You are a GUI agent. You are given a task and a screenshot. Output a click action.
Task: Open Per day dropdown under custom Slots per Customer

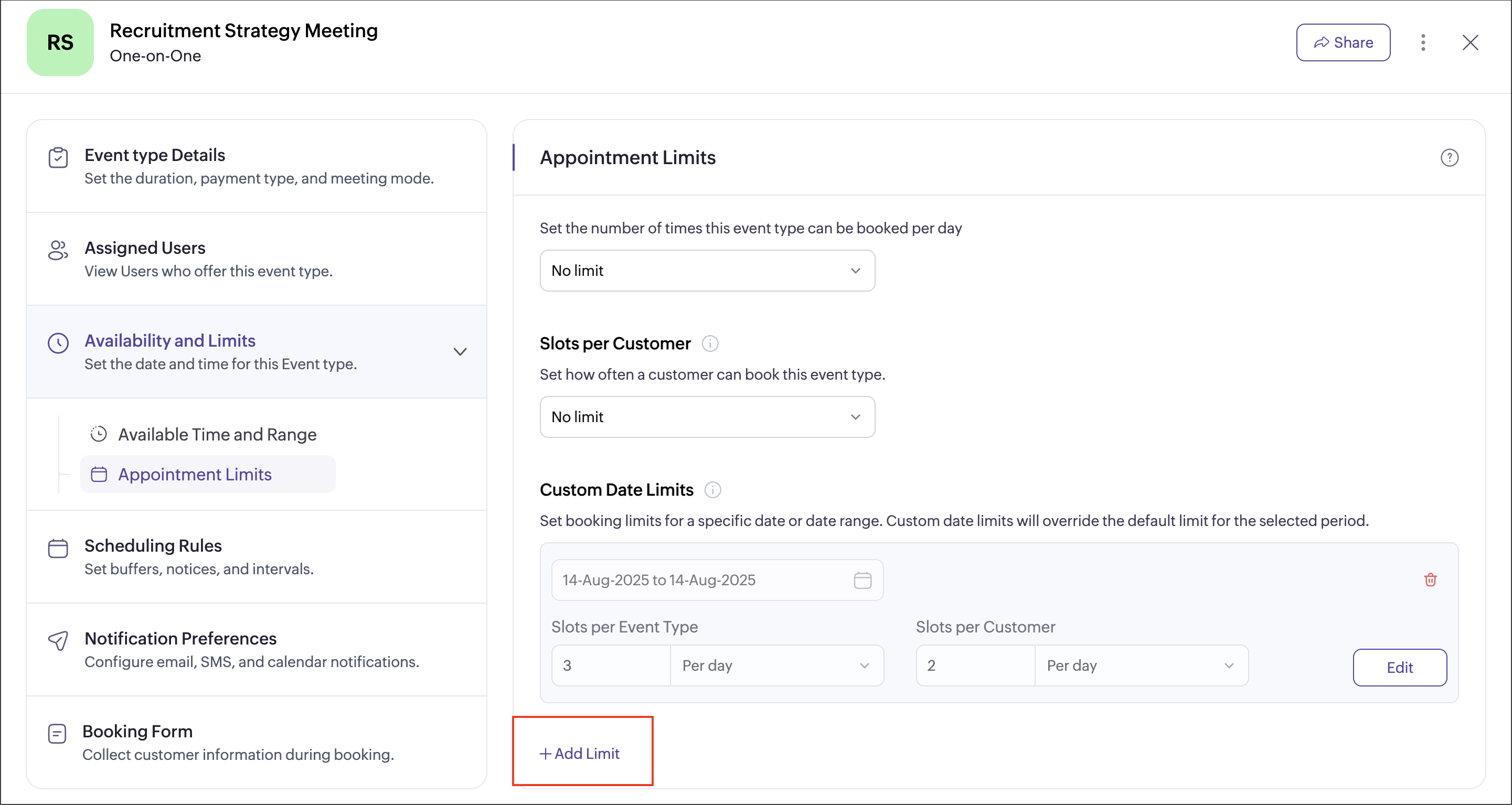[1141, 666]
